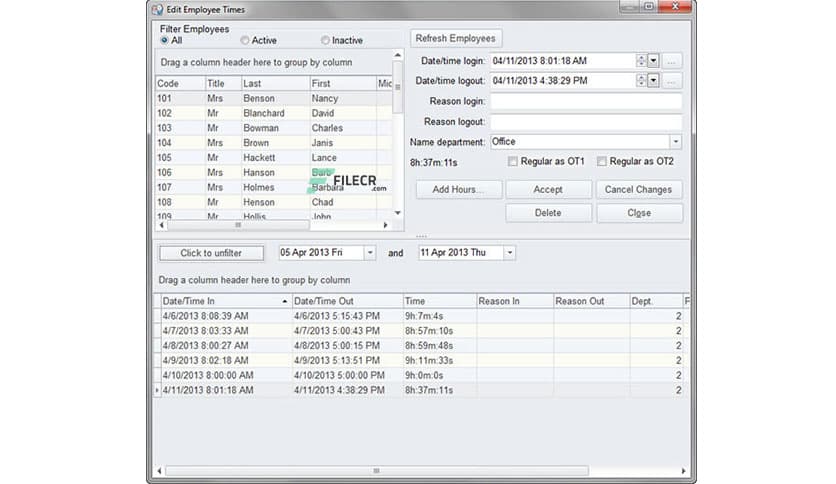
Task: Click the Click to unfilter button
Action: tap(211, 253)
